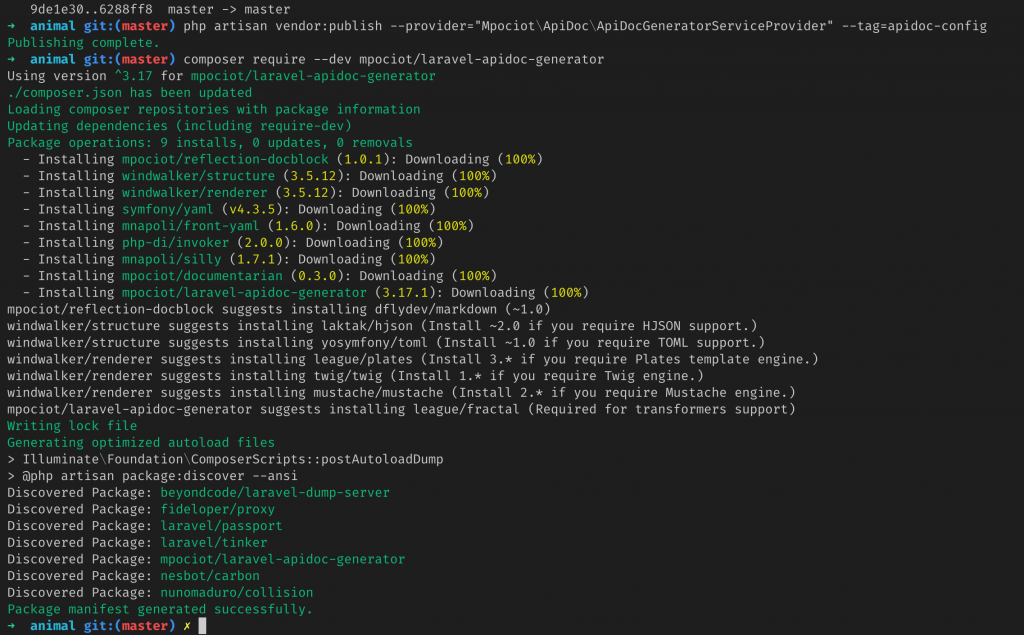Click 'Updating dependencies (including require-dev)' line

pyautogui.click(x=180, y=125)
